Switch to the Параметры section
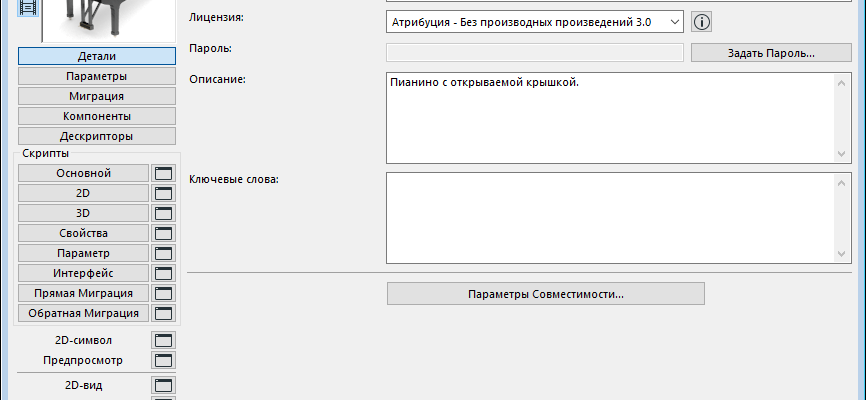Viewport: 866px width, 400px height. pos(96,76)
